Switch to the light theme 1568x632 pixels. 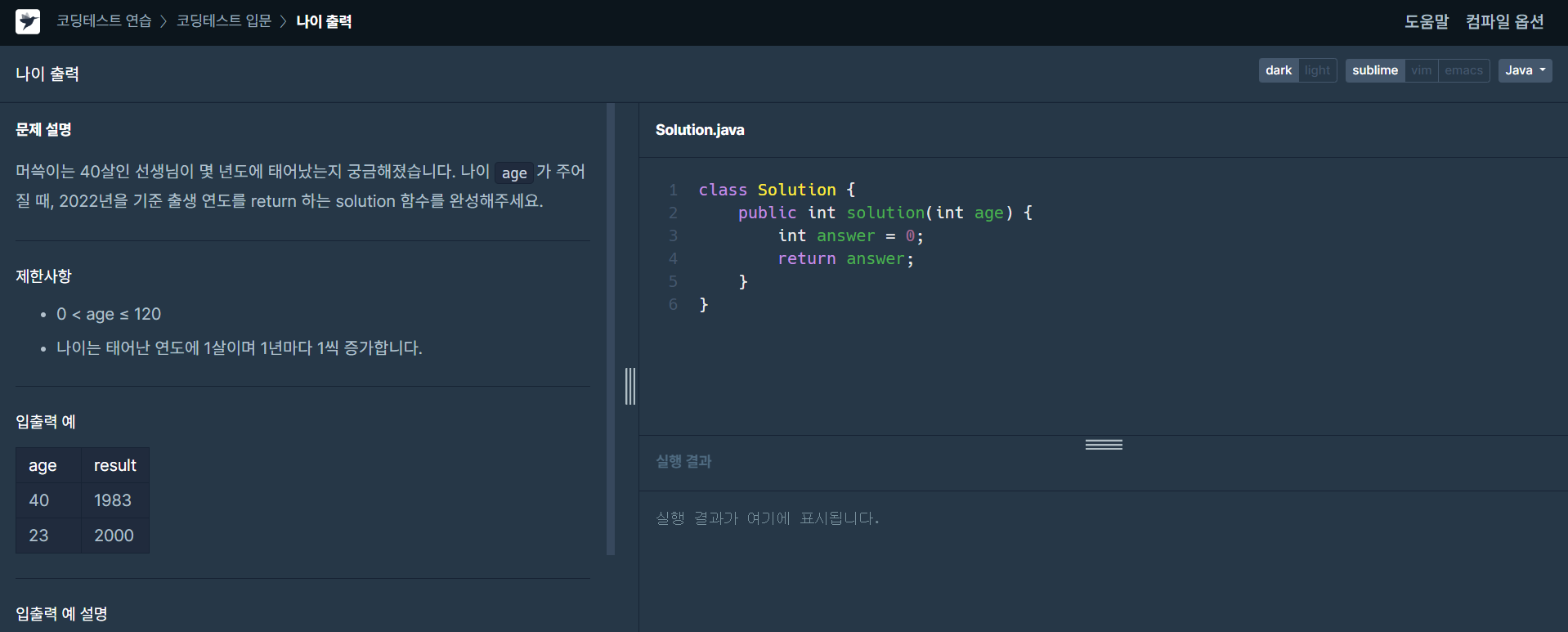click(x=1317, y=70)
